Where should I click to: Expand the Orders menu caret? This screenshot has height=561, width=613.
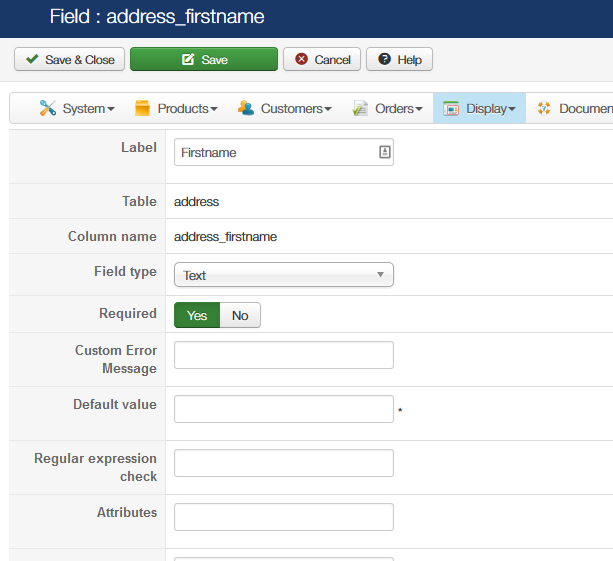tap(419, 109)
